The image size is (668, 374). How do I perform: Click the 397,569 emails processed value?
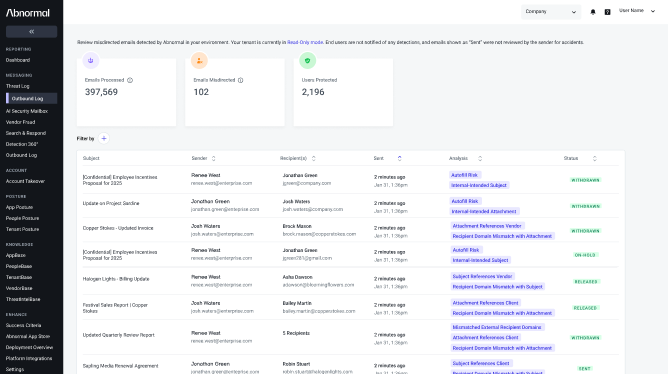tap(101, 92)
